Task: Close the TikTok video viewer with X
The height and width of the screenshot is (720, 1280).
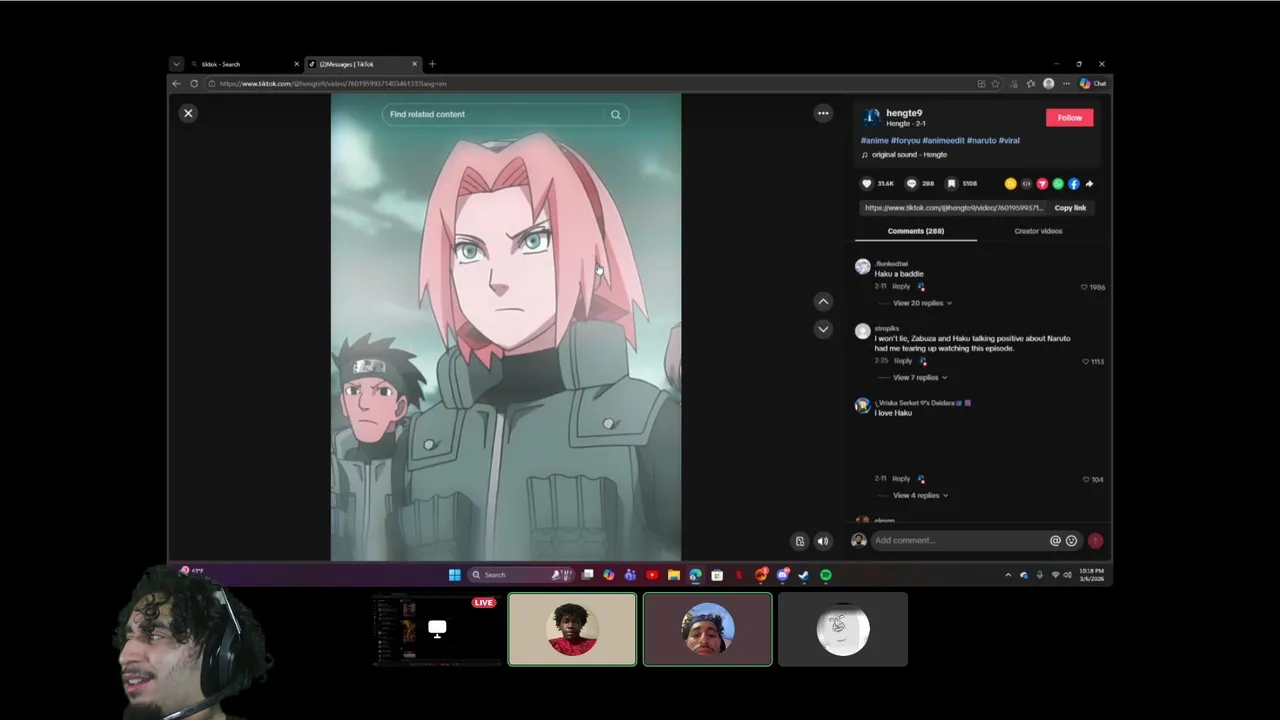Action: pyautogui.click(x=188, y=113)
